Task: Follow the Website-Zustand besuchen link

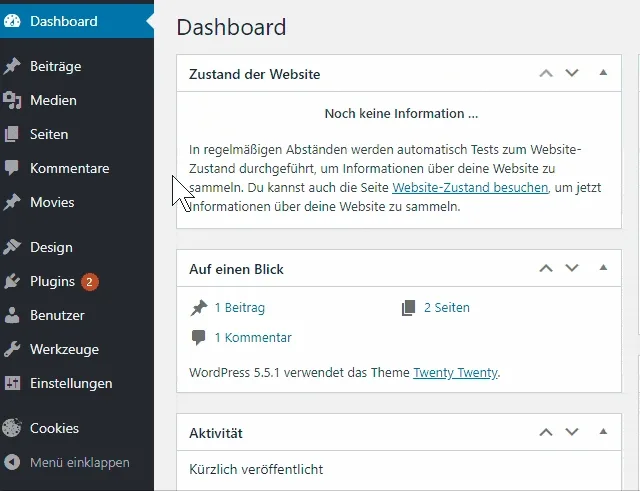Action: coord(470,187)
